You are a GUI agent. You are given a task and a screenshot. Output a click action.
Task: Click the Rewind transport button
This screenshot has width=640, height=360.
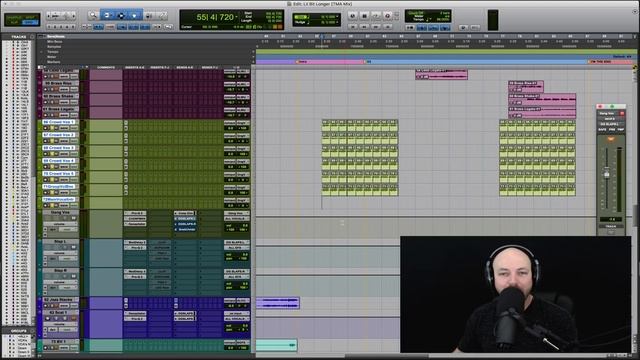click(x=364, y=27)
